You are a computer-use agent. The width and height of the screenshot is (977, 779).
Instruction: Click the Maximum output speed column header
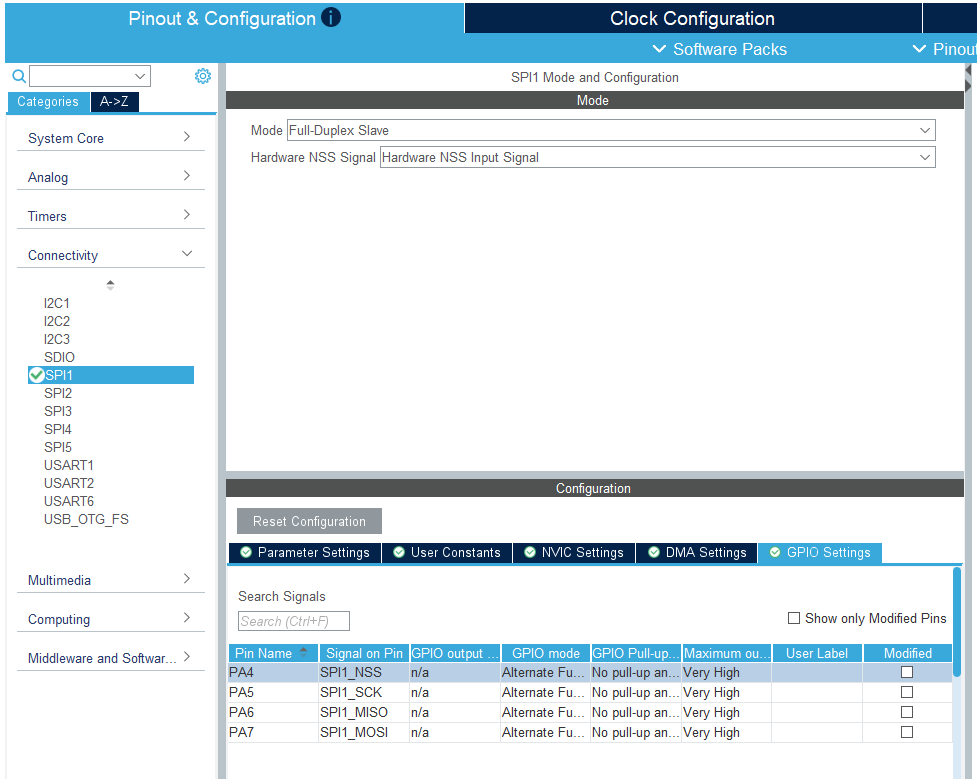(x=727, y=653)
